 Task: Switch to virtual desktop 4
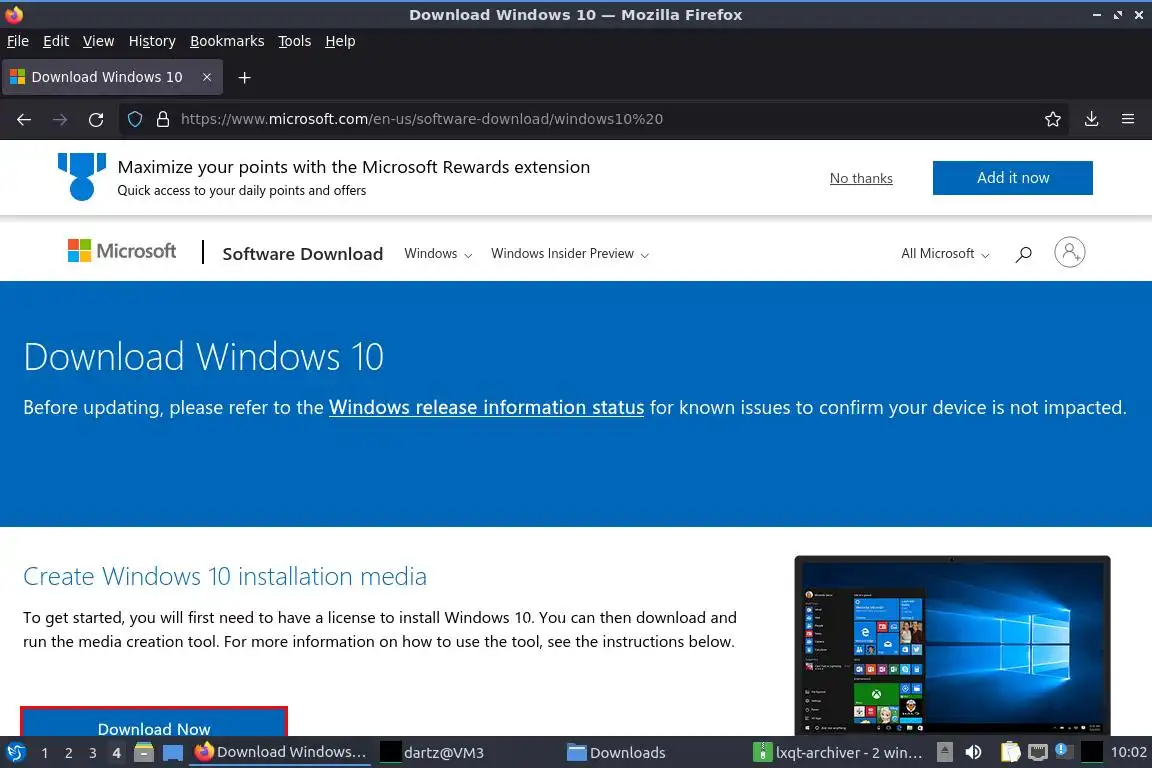point(116,753)
